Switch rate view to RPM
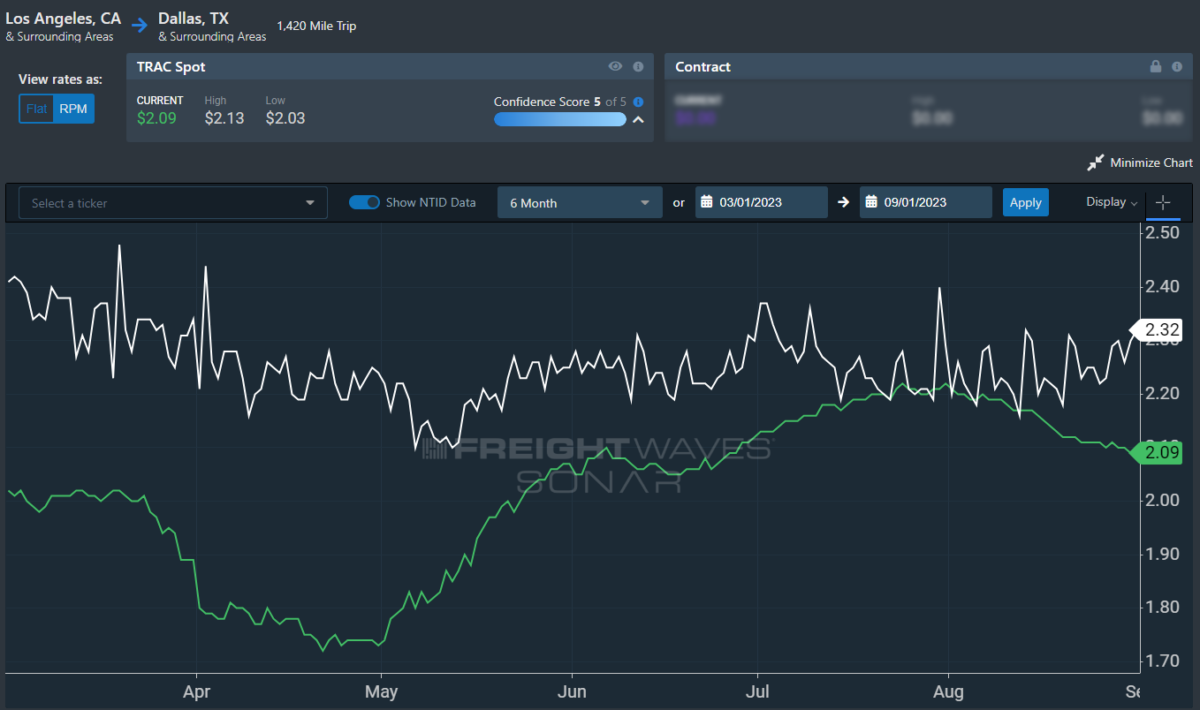Viewport: 1200px width, 710px height. coord(74,109)
